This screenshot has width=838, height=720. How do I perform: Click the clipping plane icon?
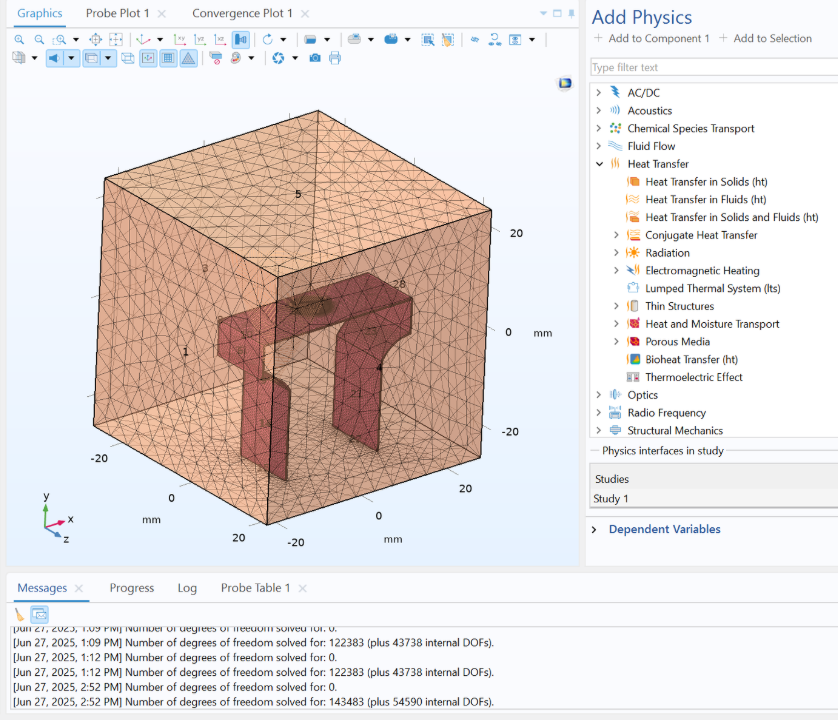pos(310,40)
